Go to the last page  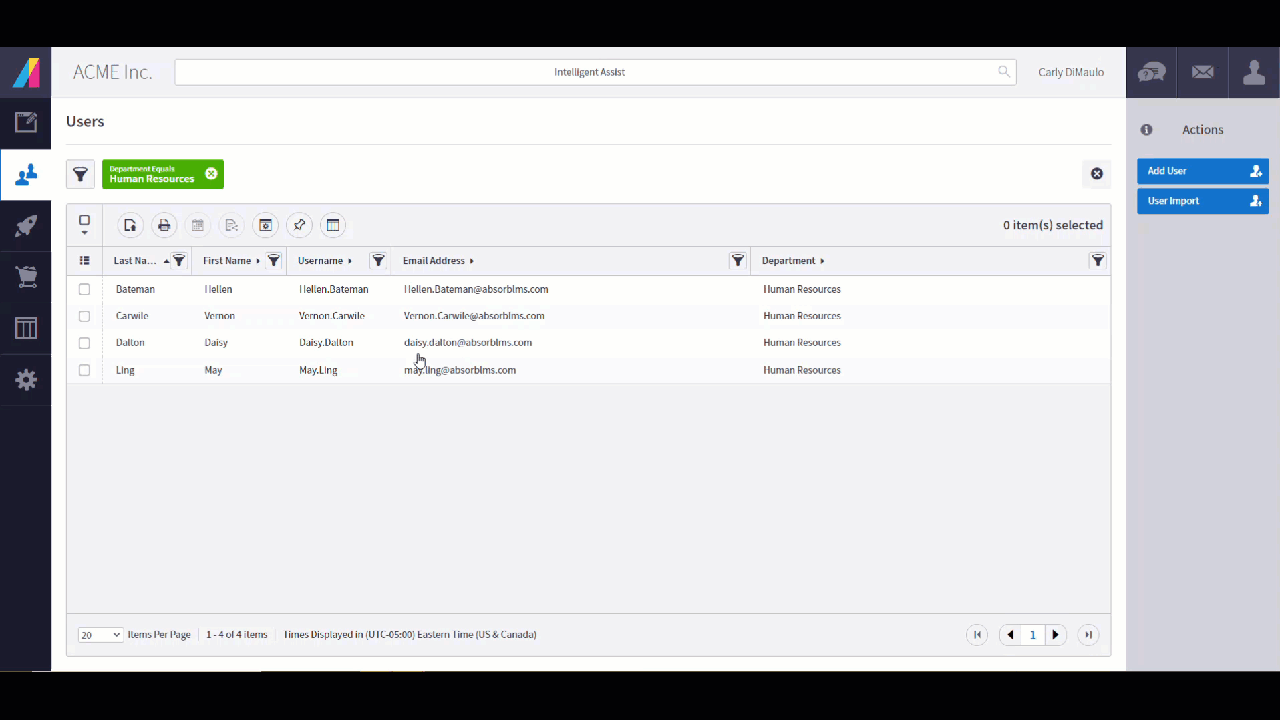(1089, 635)
